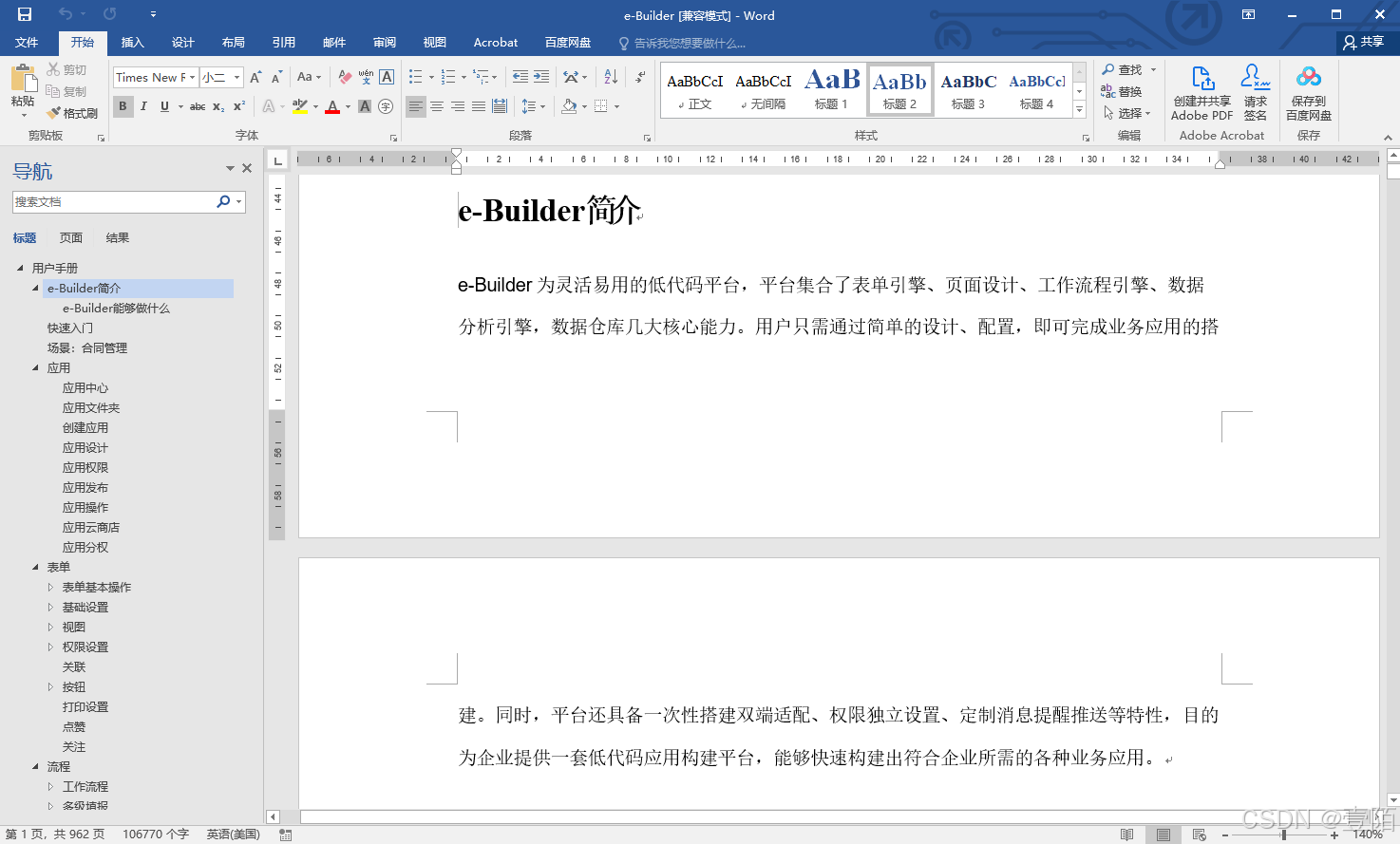Screen dimensions: 1400x844
Task: Click the Paste clipboard icon
Action: [23, 80]
